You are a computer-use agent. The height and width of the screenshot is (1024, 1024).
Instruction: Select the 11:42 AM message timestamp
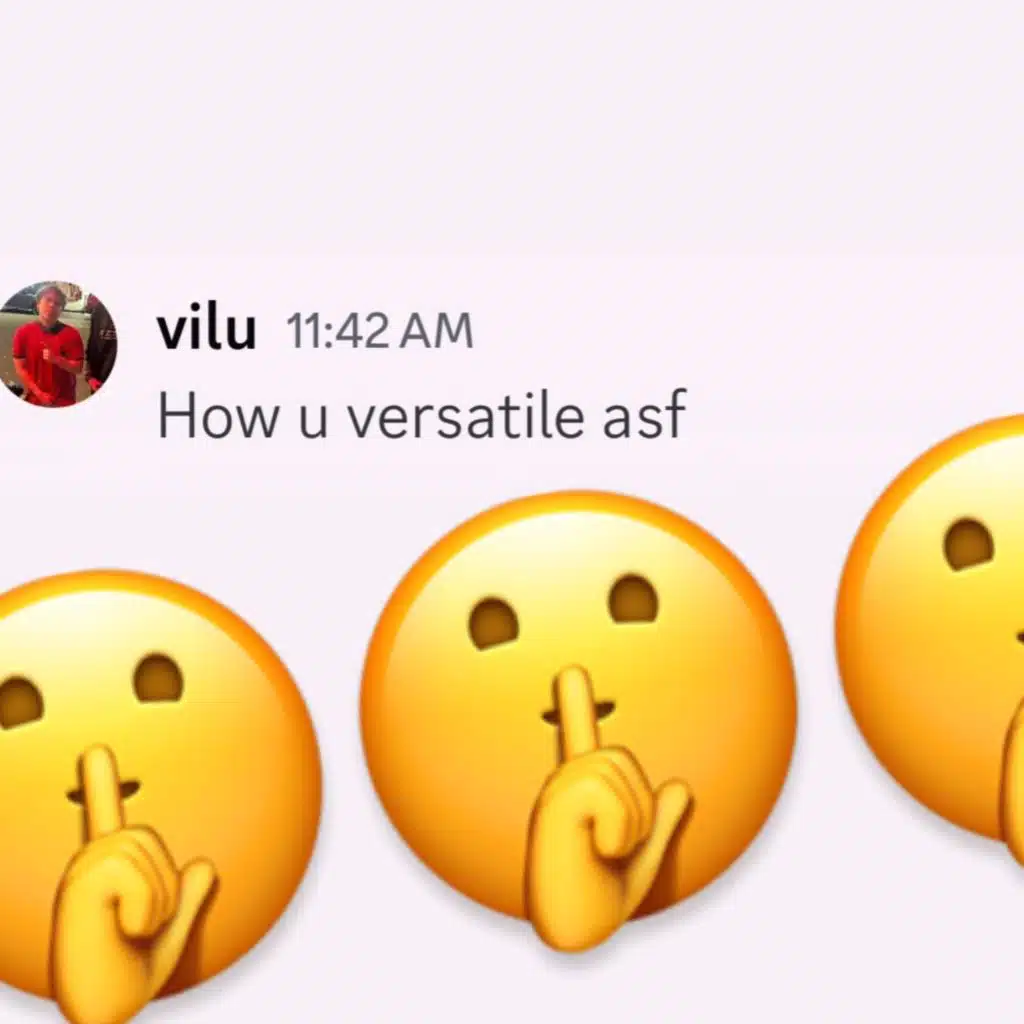(380, 332)
